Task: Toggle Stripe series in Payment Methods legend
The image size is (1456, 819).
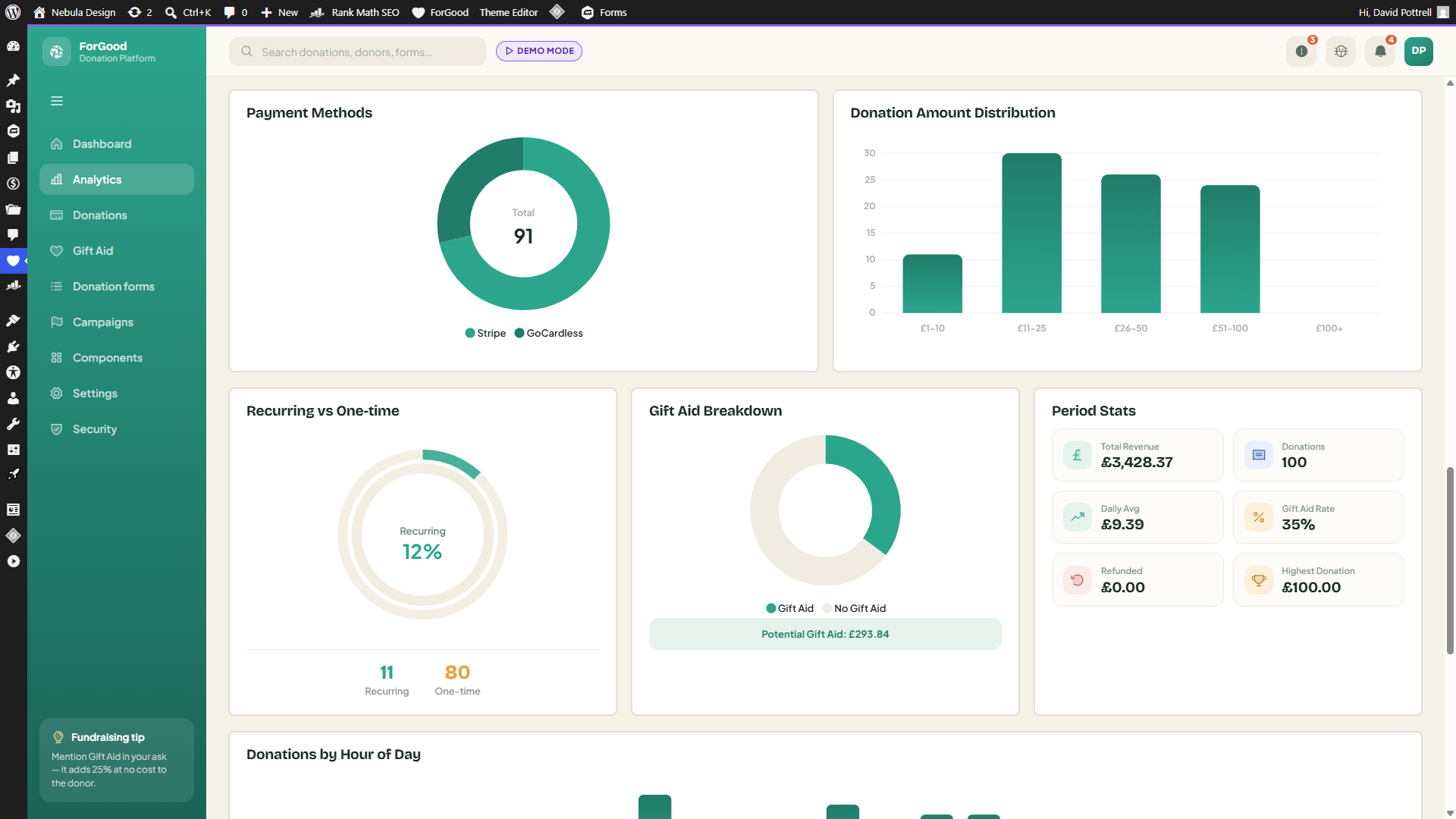Action: [x=485, y=333]
